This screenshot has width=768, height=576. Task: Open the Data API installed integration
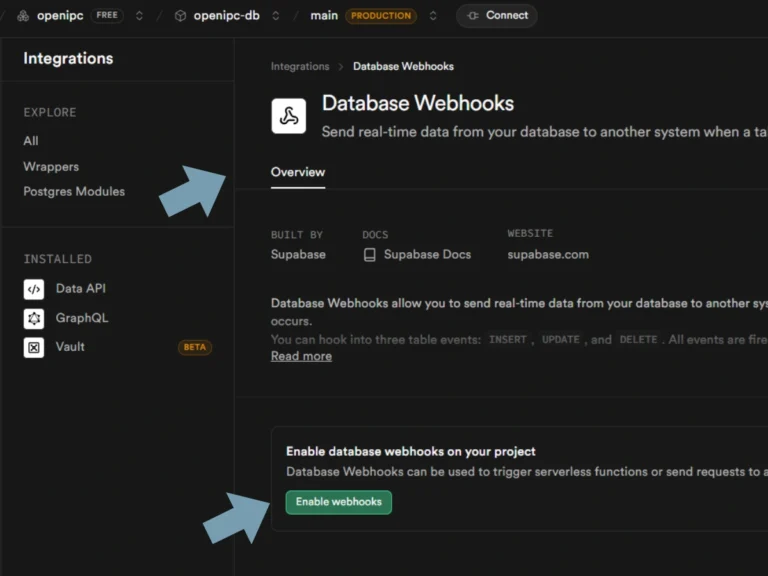80,288
